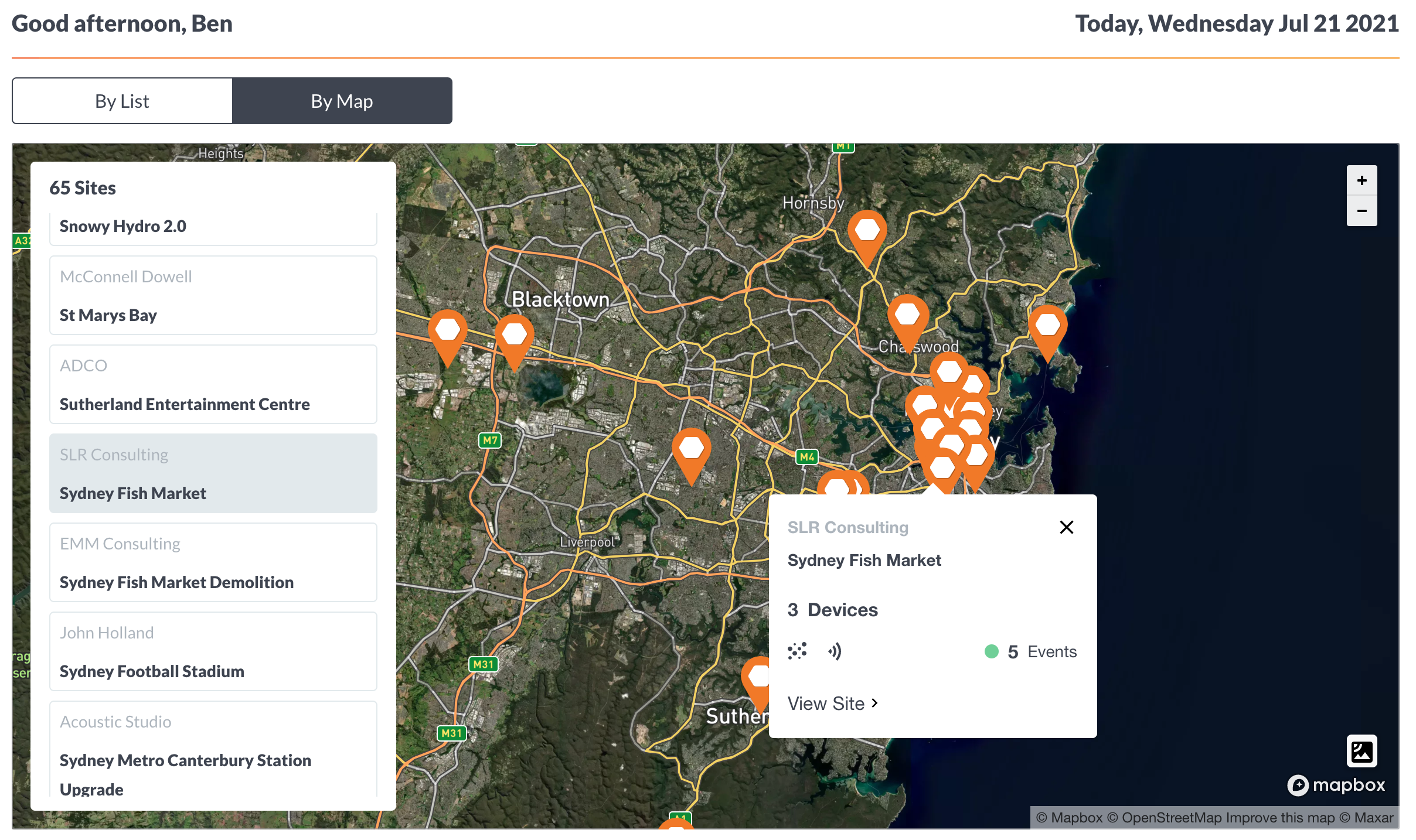This screenshot has height=840, width=1416.
Task: Click the 65 Sites heading
Action: pyautogui.click(x=83, y=188)
